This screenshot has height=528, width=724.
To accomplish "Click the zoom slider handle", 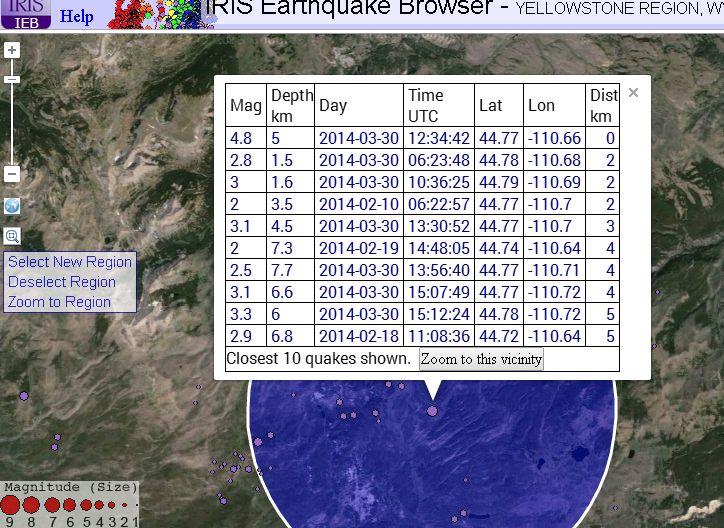I will (12, 79).
